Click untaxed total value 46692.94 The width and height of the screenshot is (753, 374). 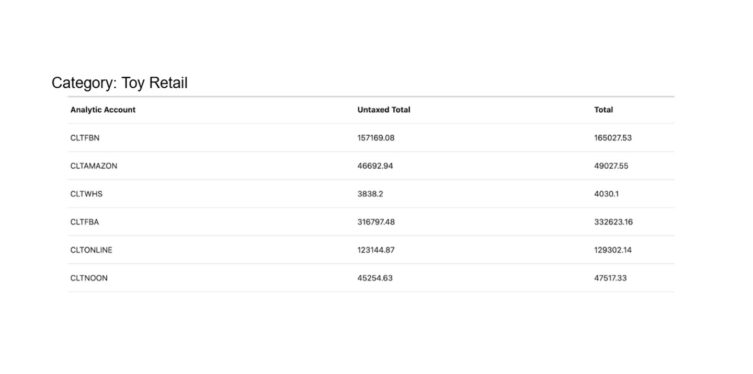tap(375, 166)
